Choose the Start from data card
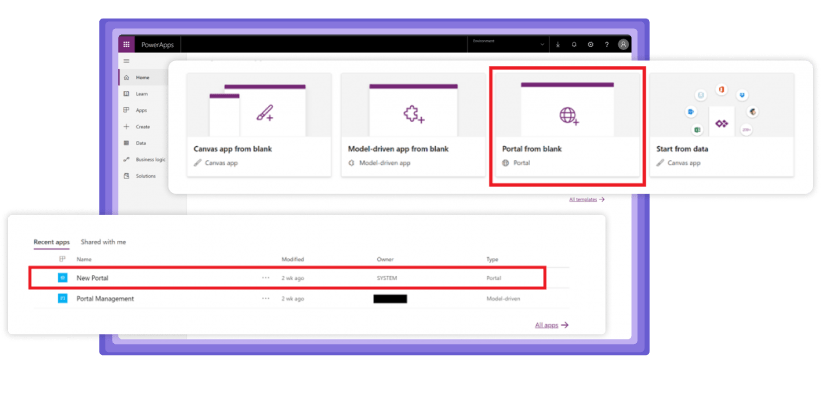The width and height of the screenshot is (821, 404). pos(722,125)
